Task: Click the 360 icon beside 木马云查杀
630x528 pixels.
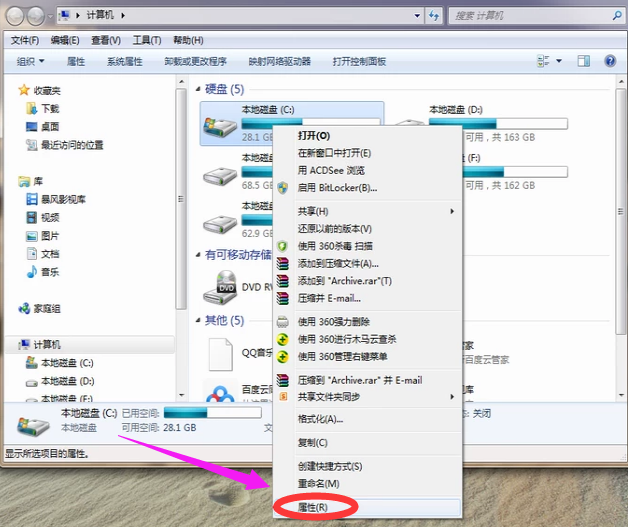Action: click(282, 340)
